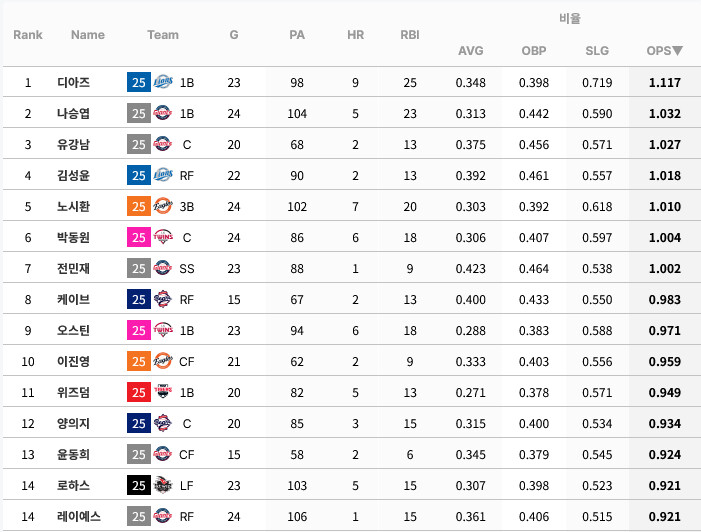Viewport: 701px width, 532px height.
Task: Click the Kia Tigers logo in 위즈덤 row
Action: point(163,392)
